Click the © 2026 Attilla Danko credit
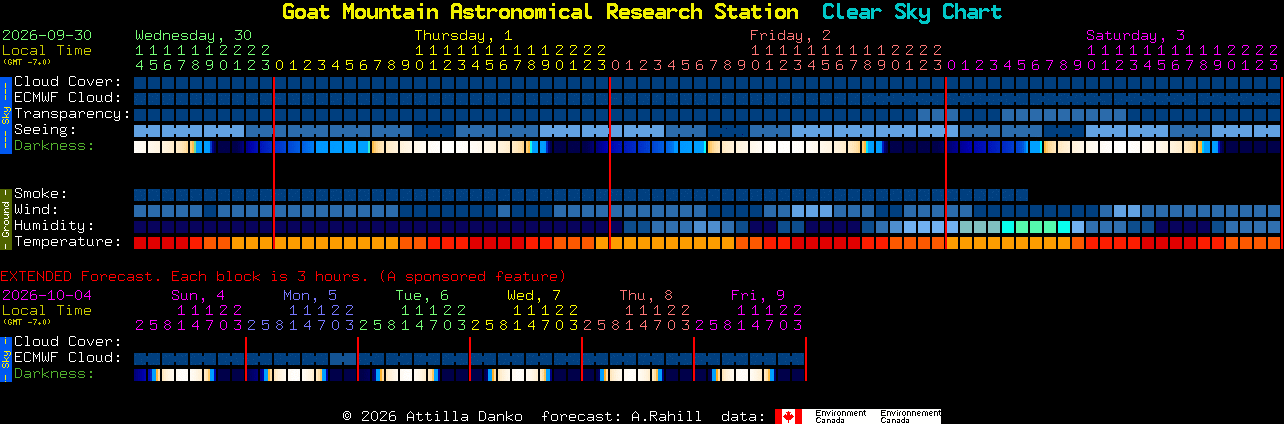 [432, 416]
